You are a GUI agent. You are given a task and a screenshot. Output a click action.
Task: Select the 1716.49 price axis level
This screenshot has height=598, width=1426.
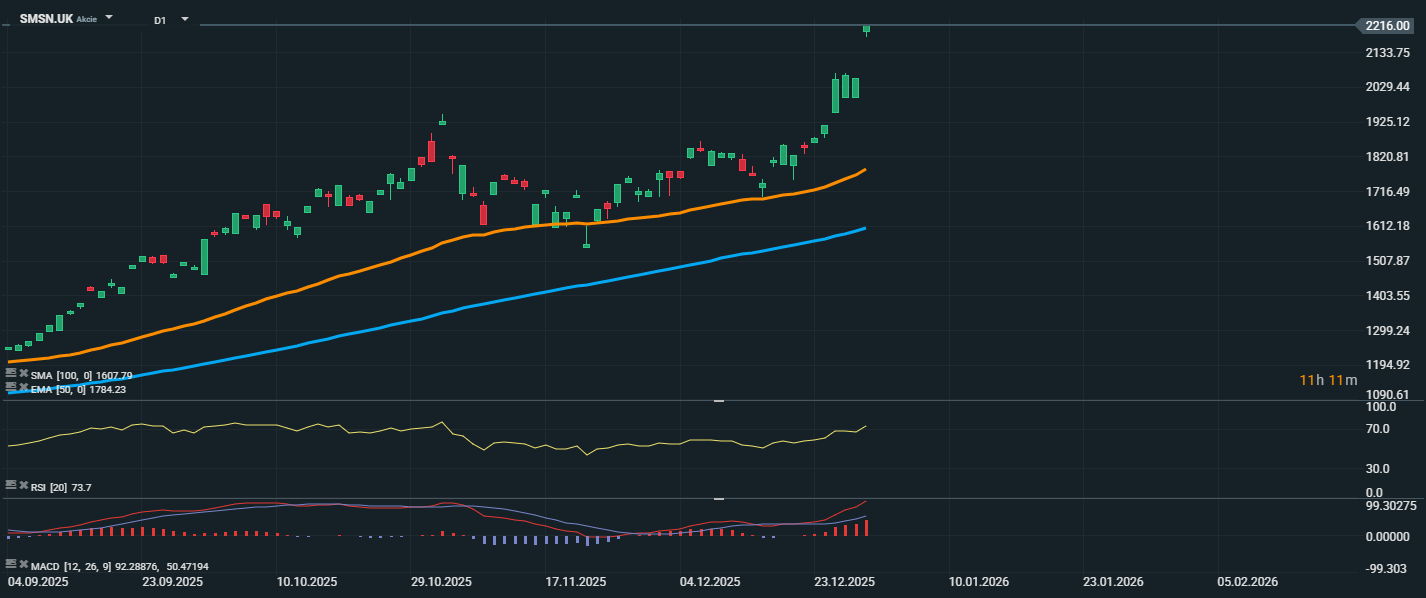[x=1388, y=191]
